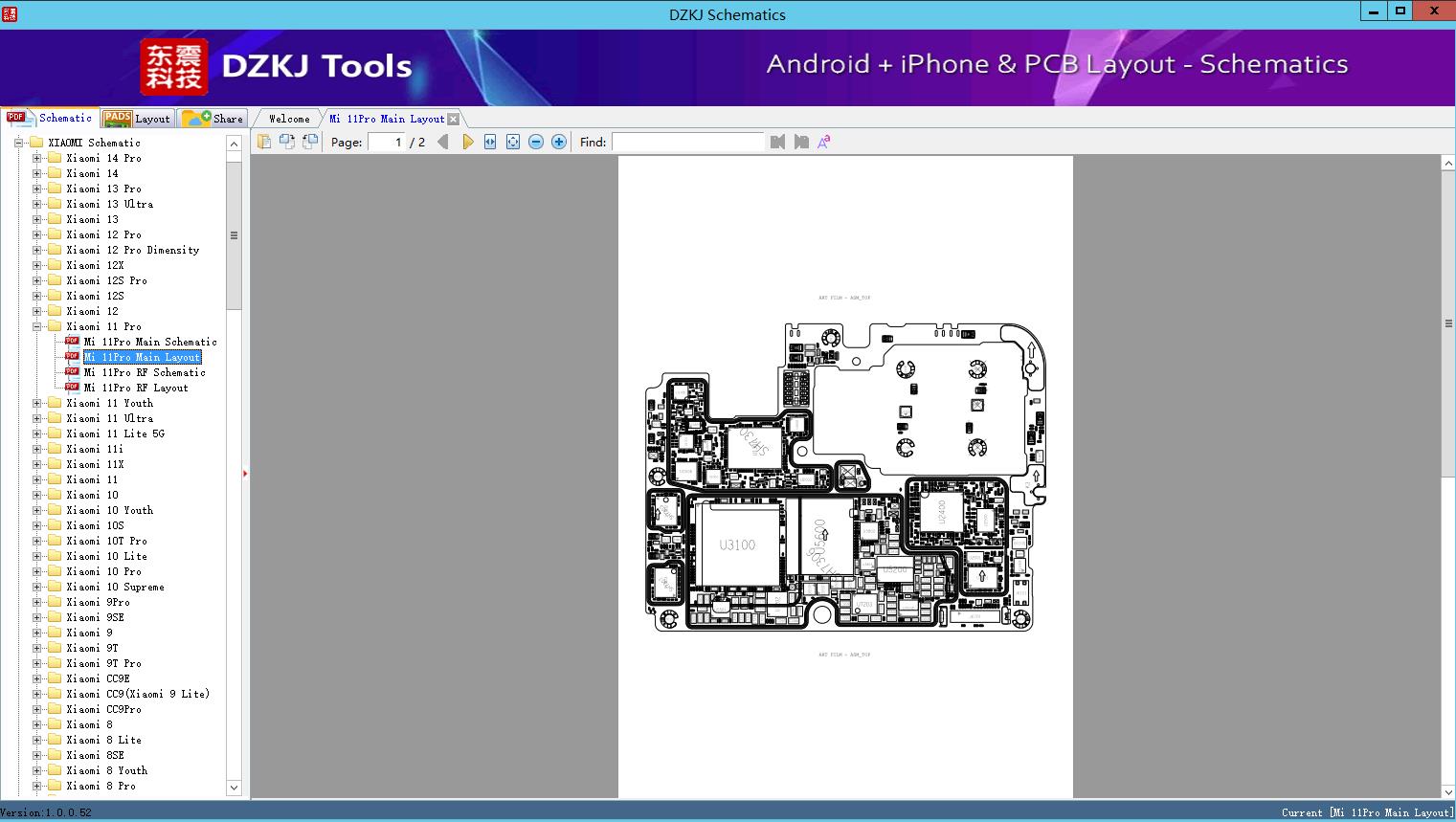Click PDF icon beside Mi 11Pro RF Schematic
The height and width of the screenshot is (822, 1456).
click(x=72, y=372)
